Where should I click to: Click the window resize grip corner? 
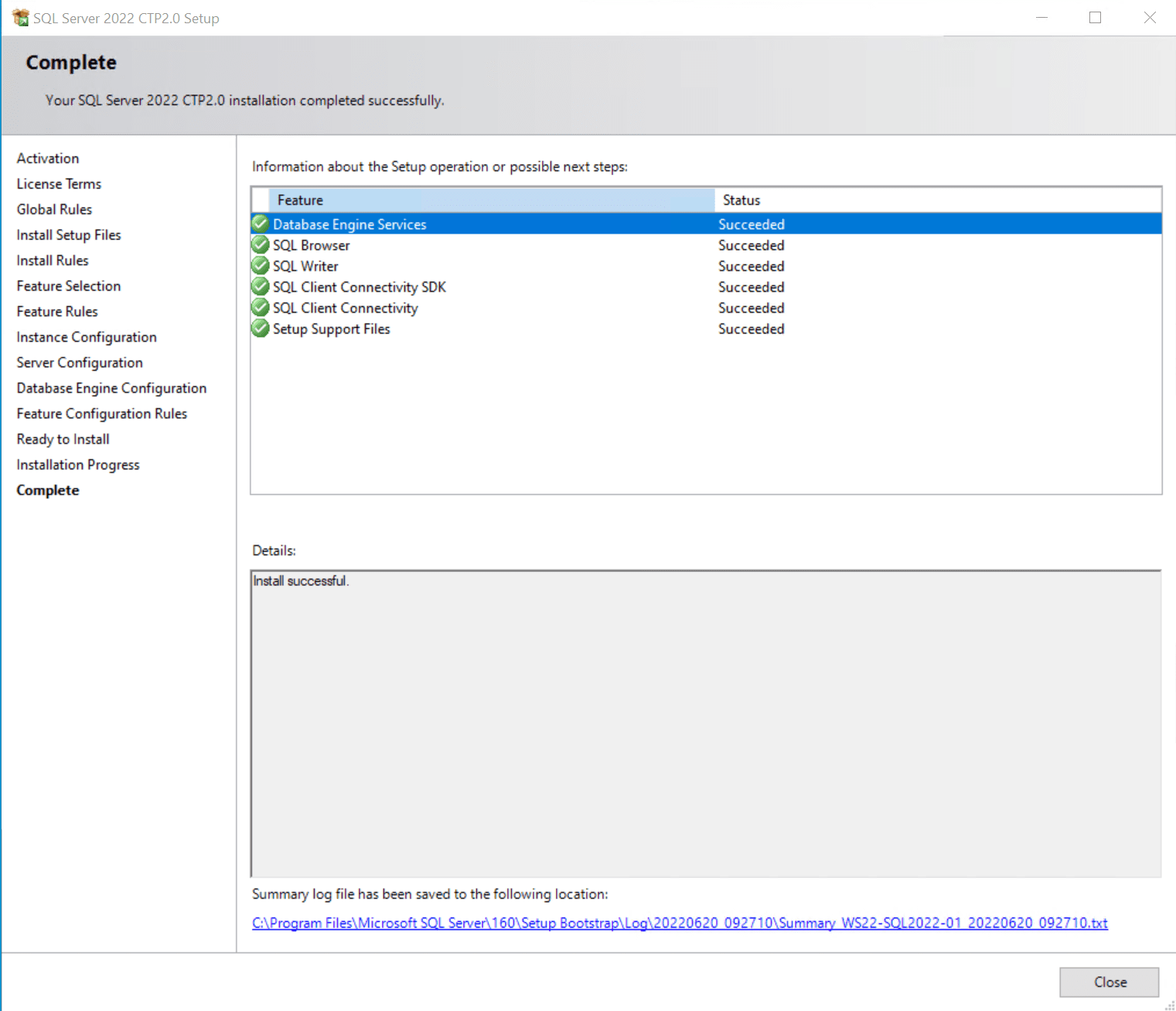pyautogui.click(x=1169, y=1004)
